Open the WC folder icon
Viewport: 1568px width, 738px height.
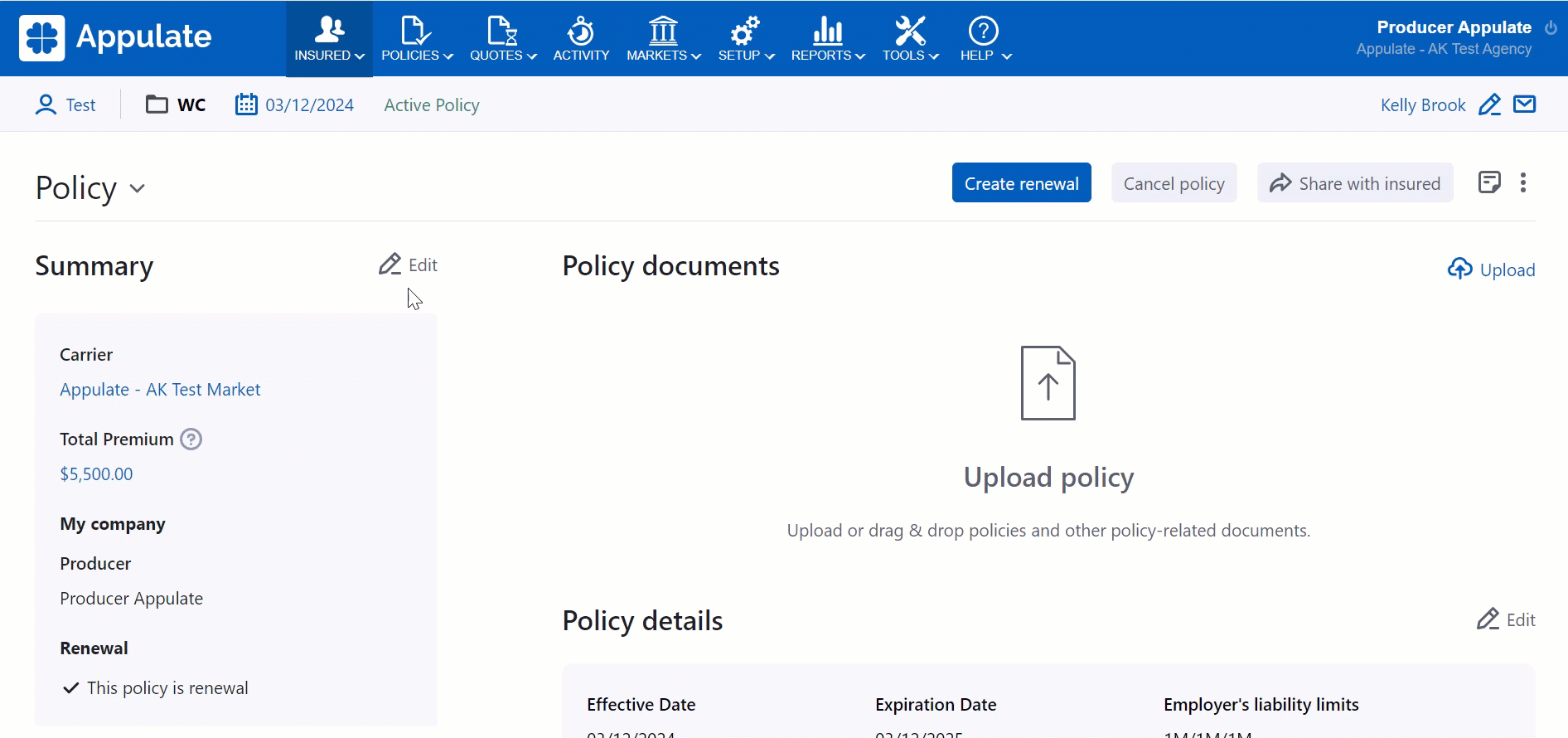(x=157, y=104)
